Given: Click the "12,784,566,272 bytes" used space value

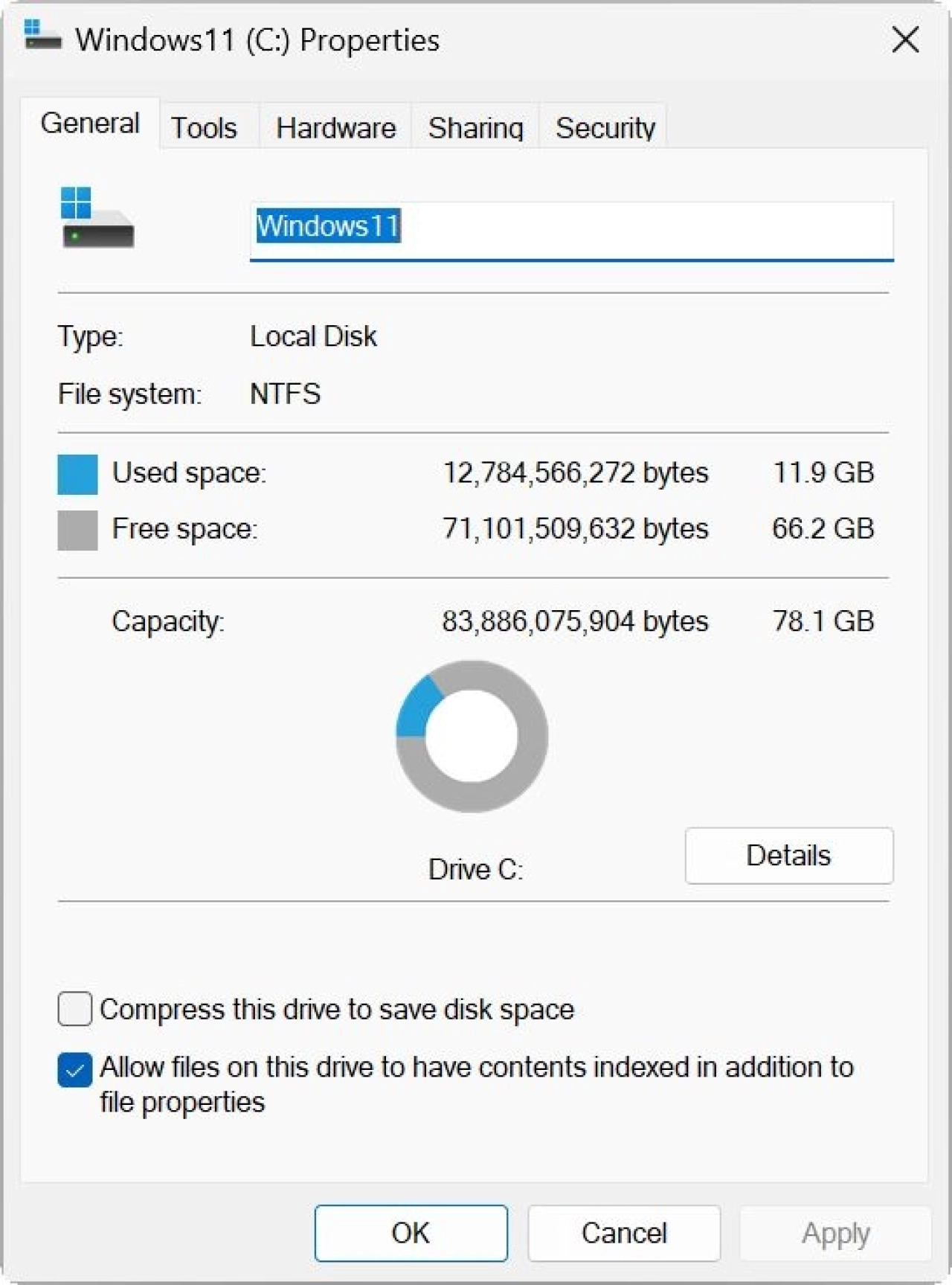Looking at the screenshot, I should coord(576,472).
